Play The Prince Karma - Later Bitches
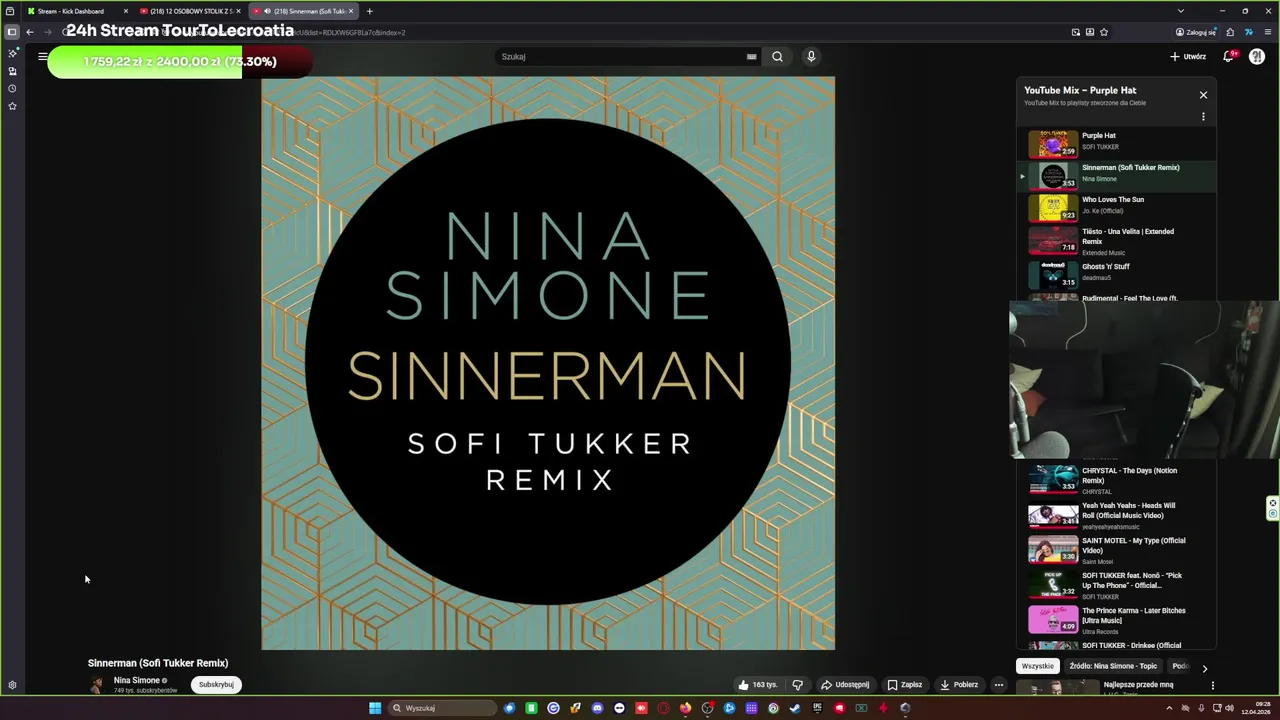Viewport: 1280px width, 720px height. pos(1116,620)
